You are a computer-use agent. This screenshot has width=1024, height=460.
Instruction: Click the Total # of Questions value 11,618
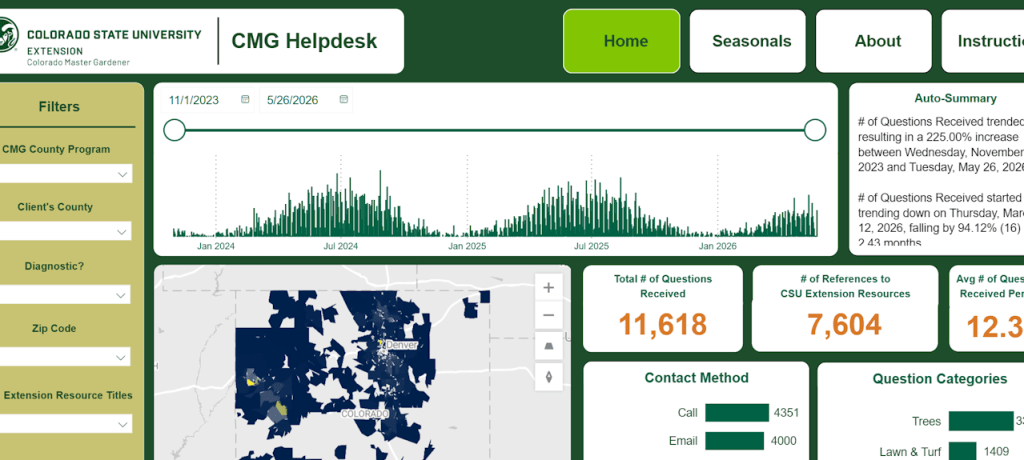(662, 325)
